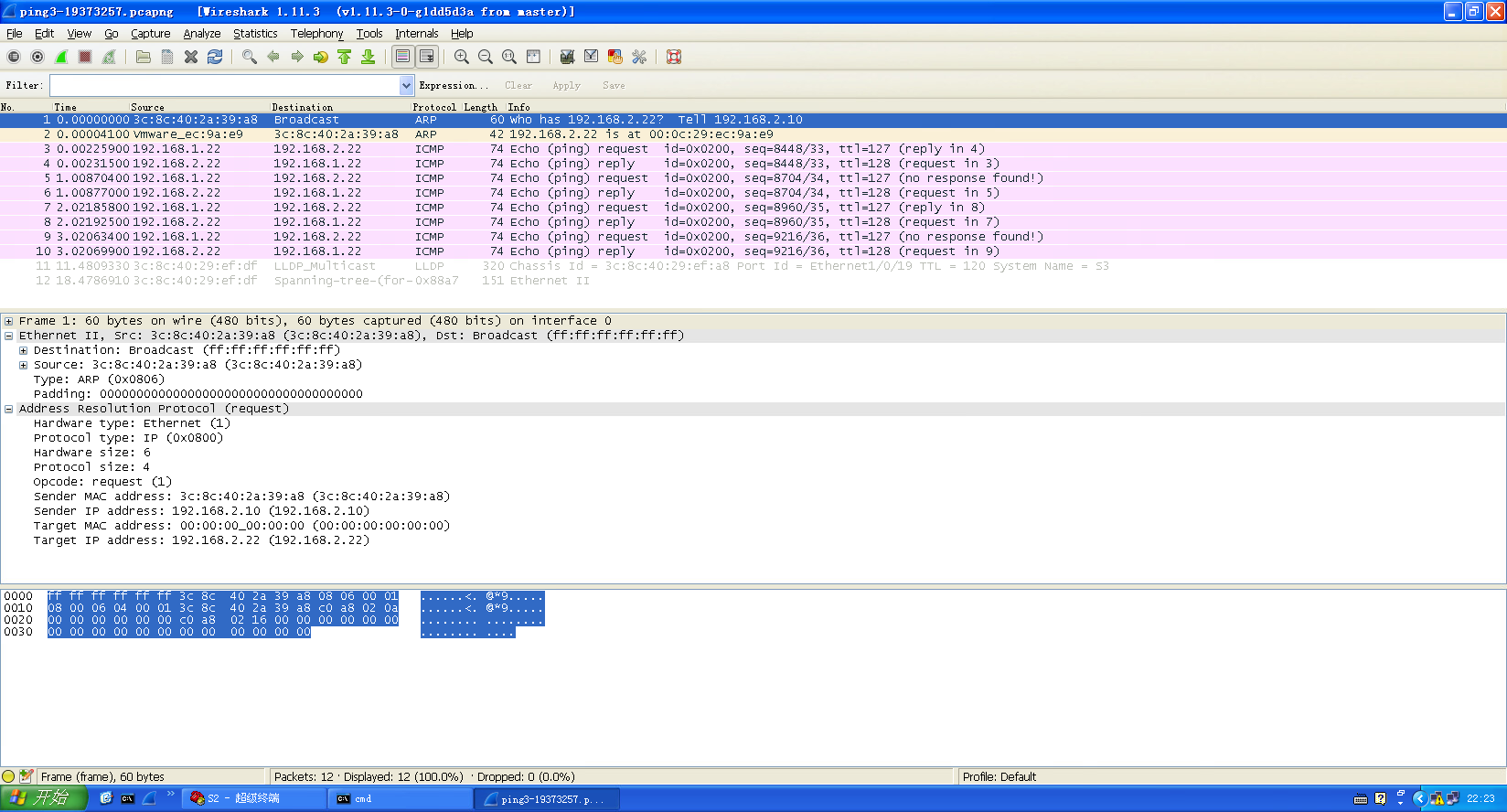Go forward in packet history

coord(297,57)
